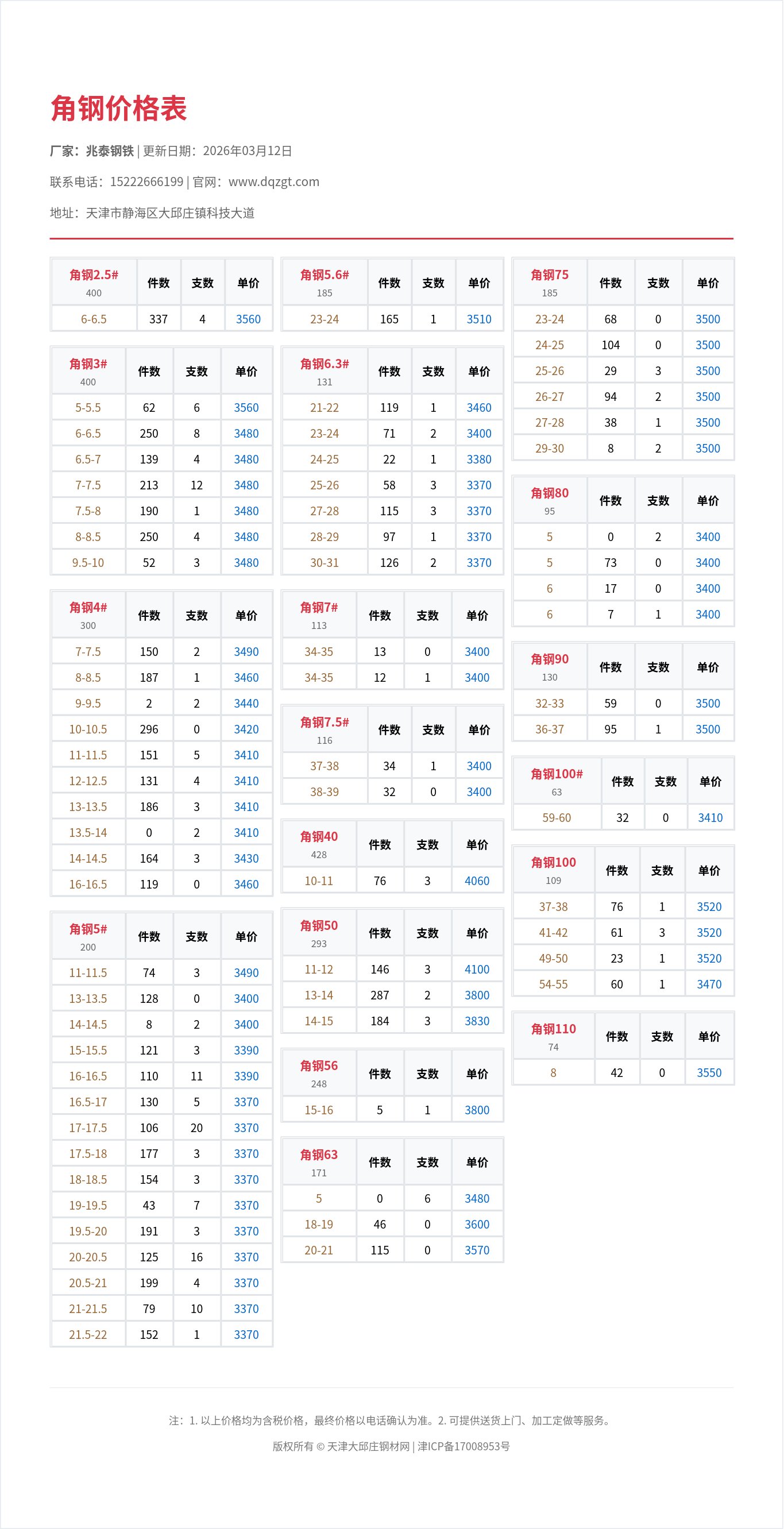
Task: Select 支数 value 20 in 角钢5# 17-17.5 row
Action: [196, 1128]
